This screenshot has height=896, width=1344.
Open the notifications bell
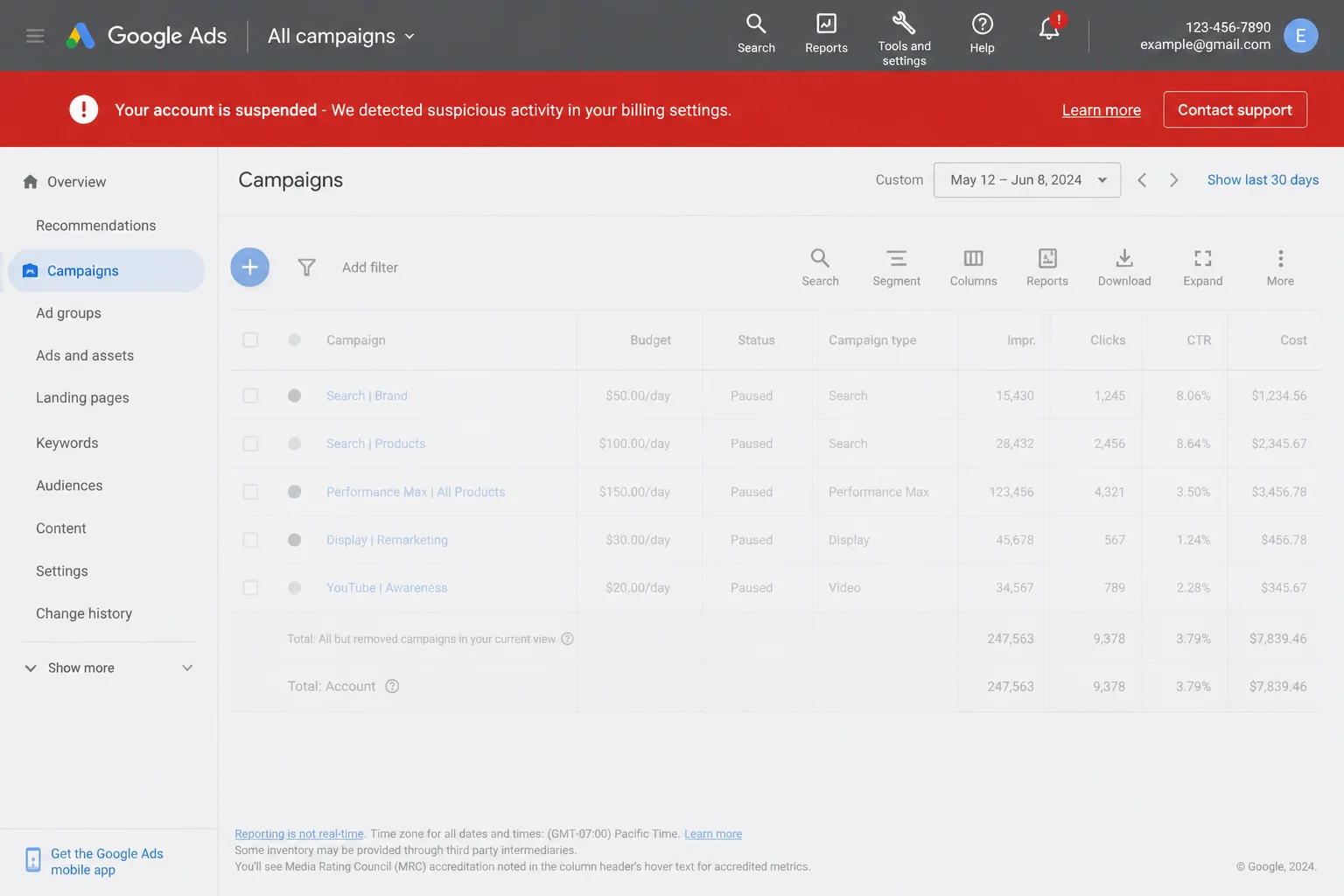coord(1050,27)
